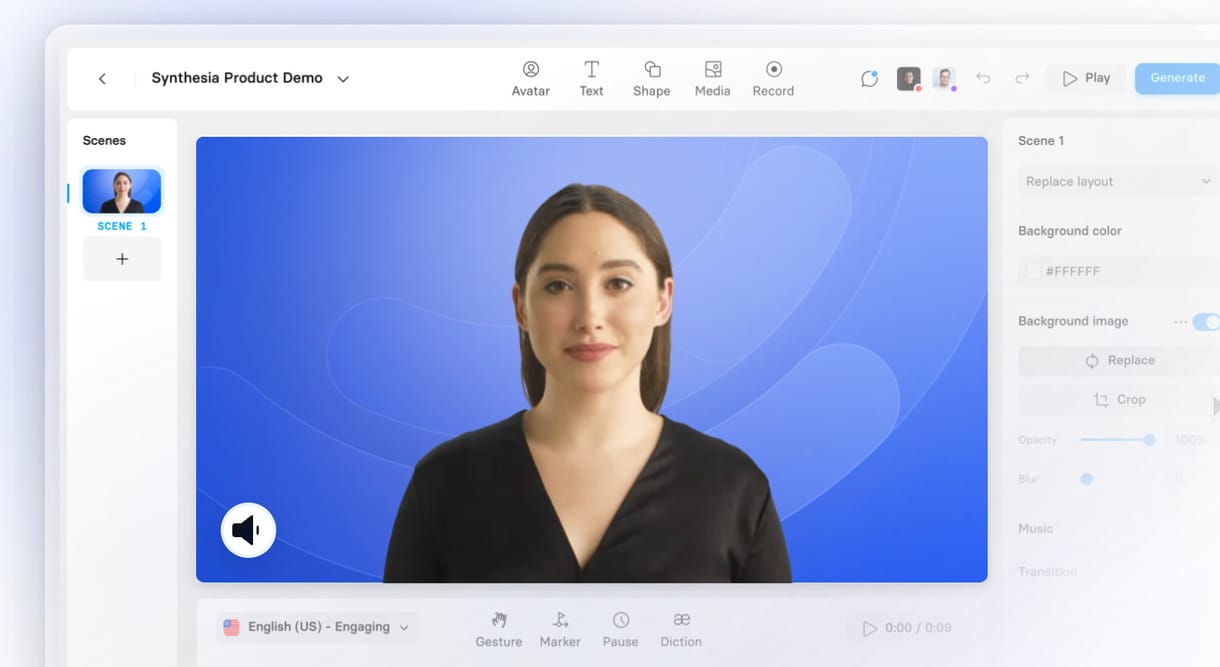This screenshot has width=1220, height=667.
Task: Redo the last action
Action: [x=1022, y=78]
